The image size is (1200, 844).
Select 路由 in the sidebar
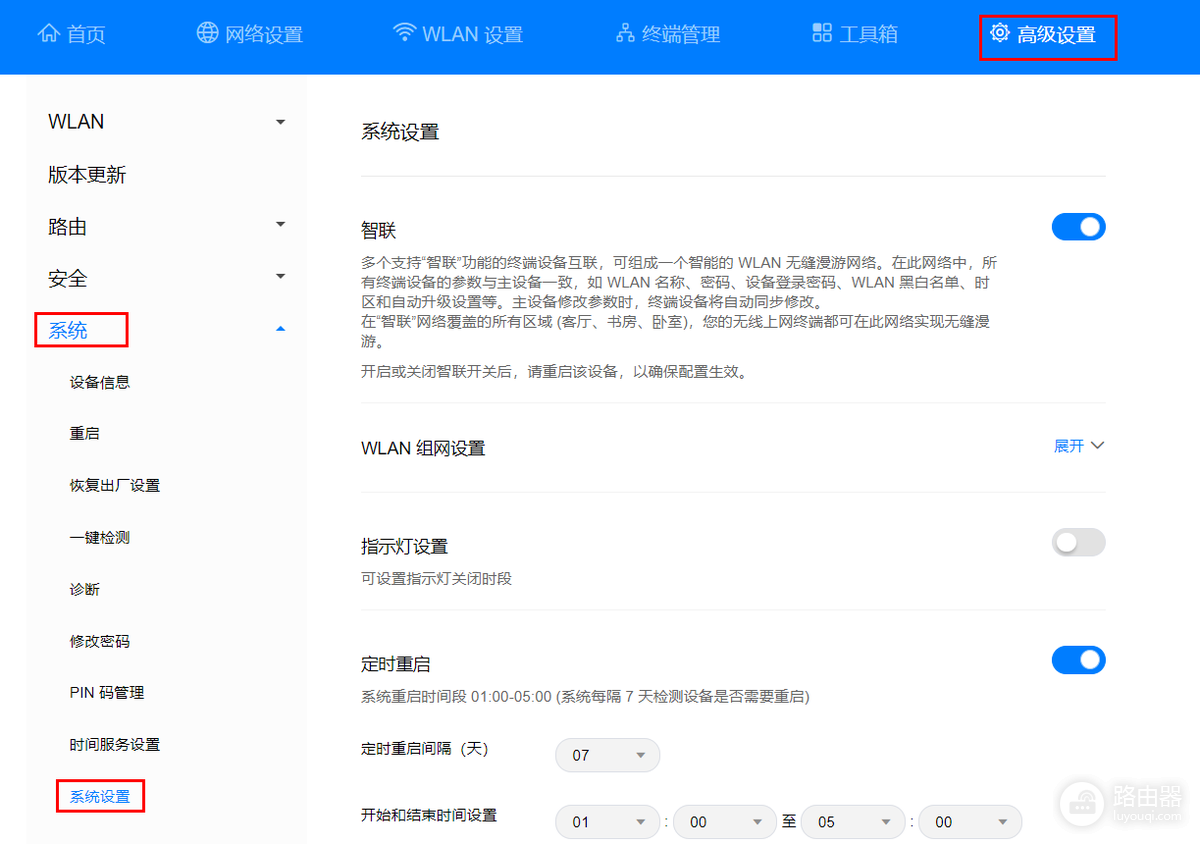(x=67, y=227)
